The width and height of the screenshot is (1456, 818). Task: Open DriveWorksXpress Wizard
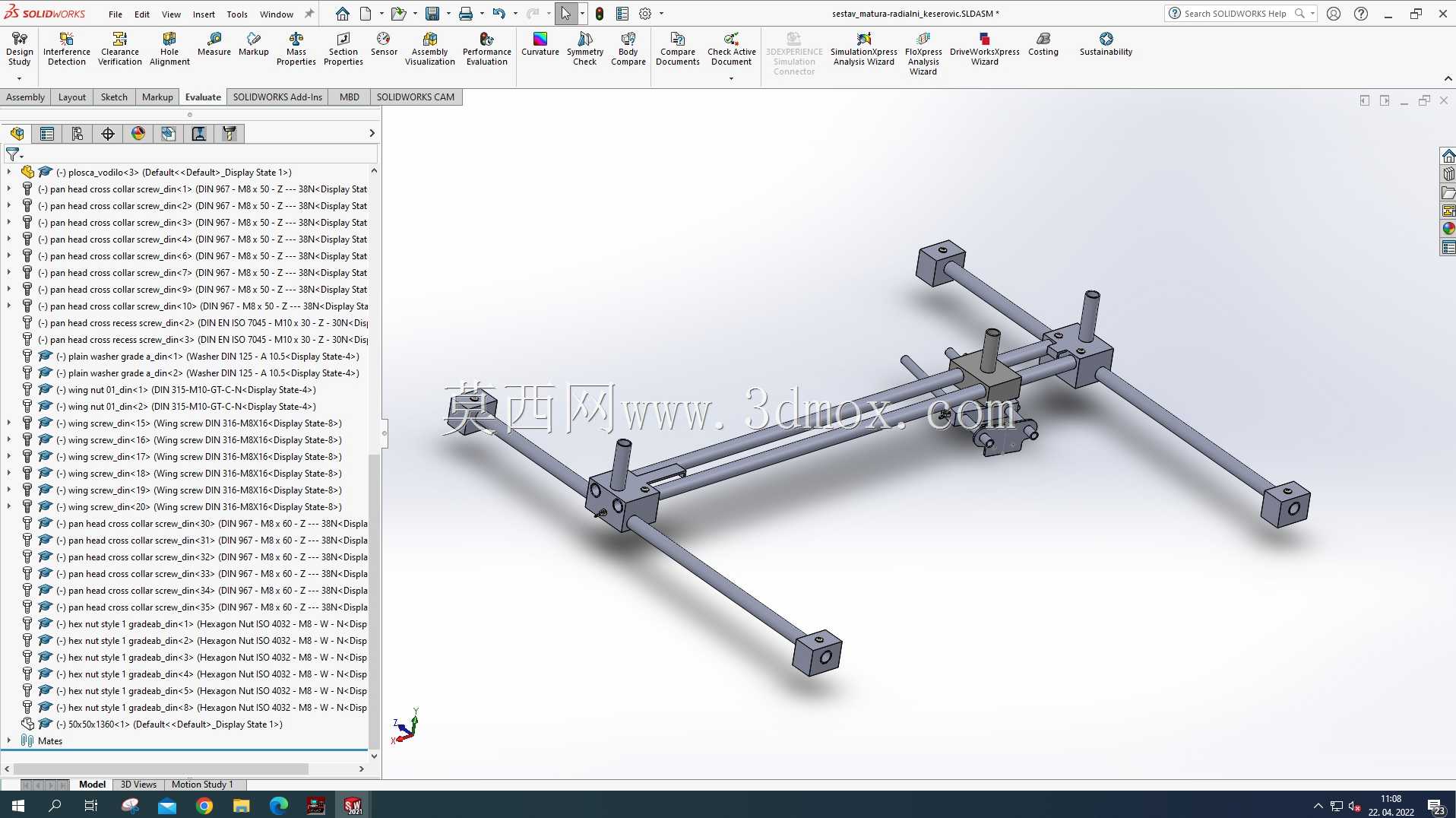(x=985, y=49)
